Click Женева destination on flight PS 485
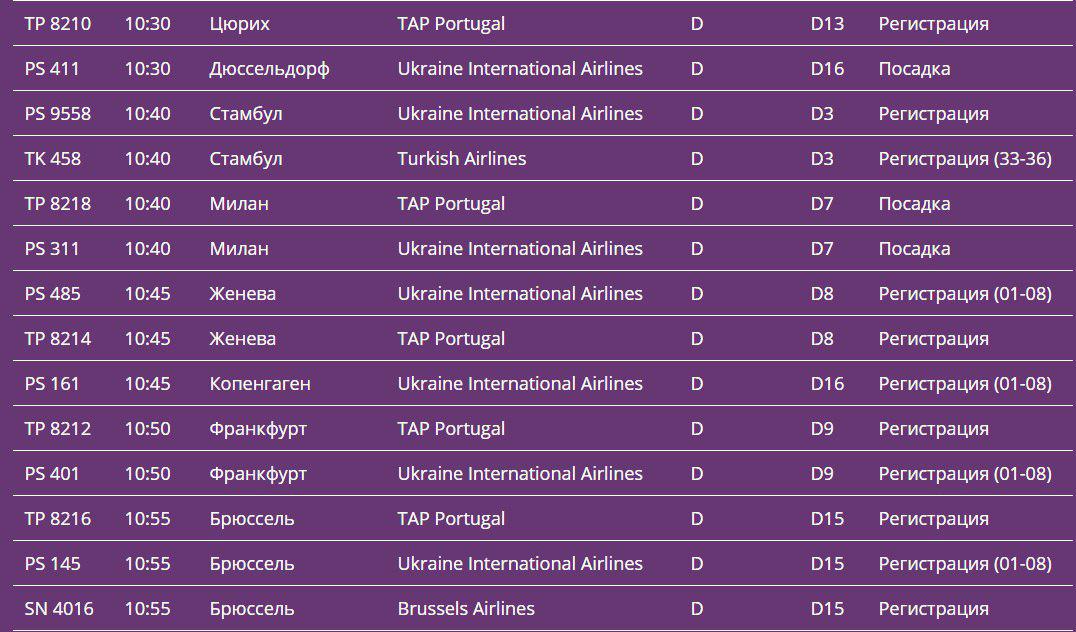The image size is (1076, 632). (x=243, y=294)
